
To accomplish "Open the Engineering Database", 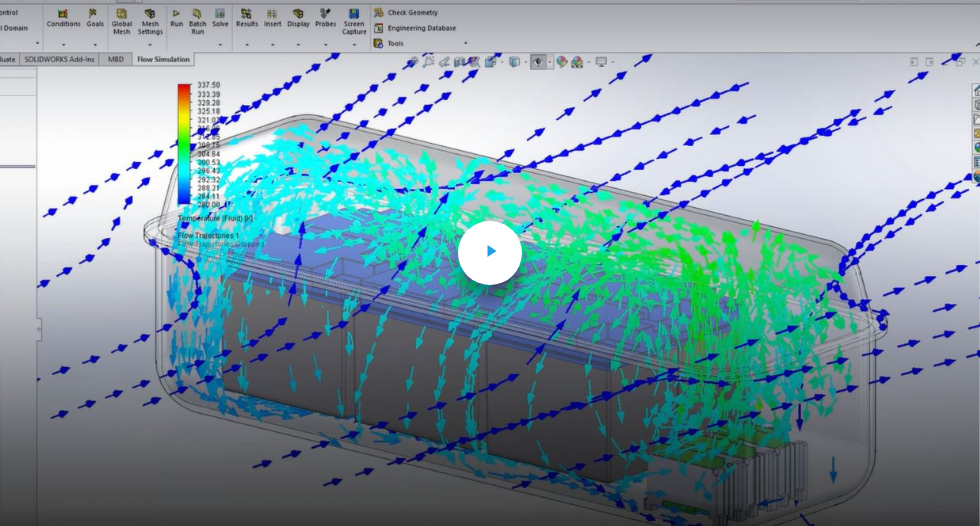I will click(x=421, y=28).
